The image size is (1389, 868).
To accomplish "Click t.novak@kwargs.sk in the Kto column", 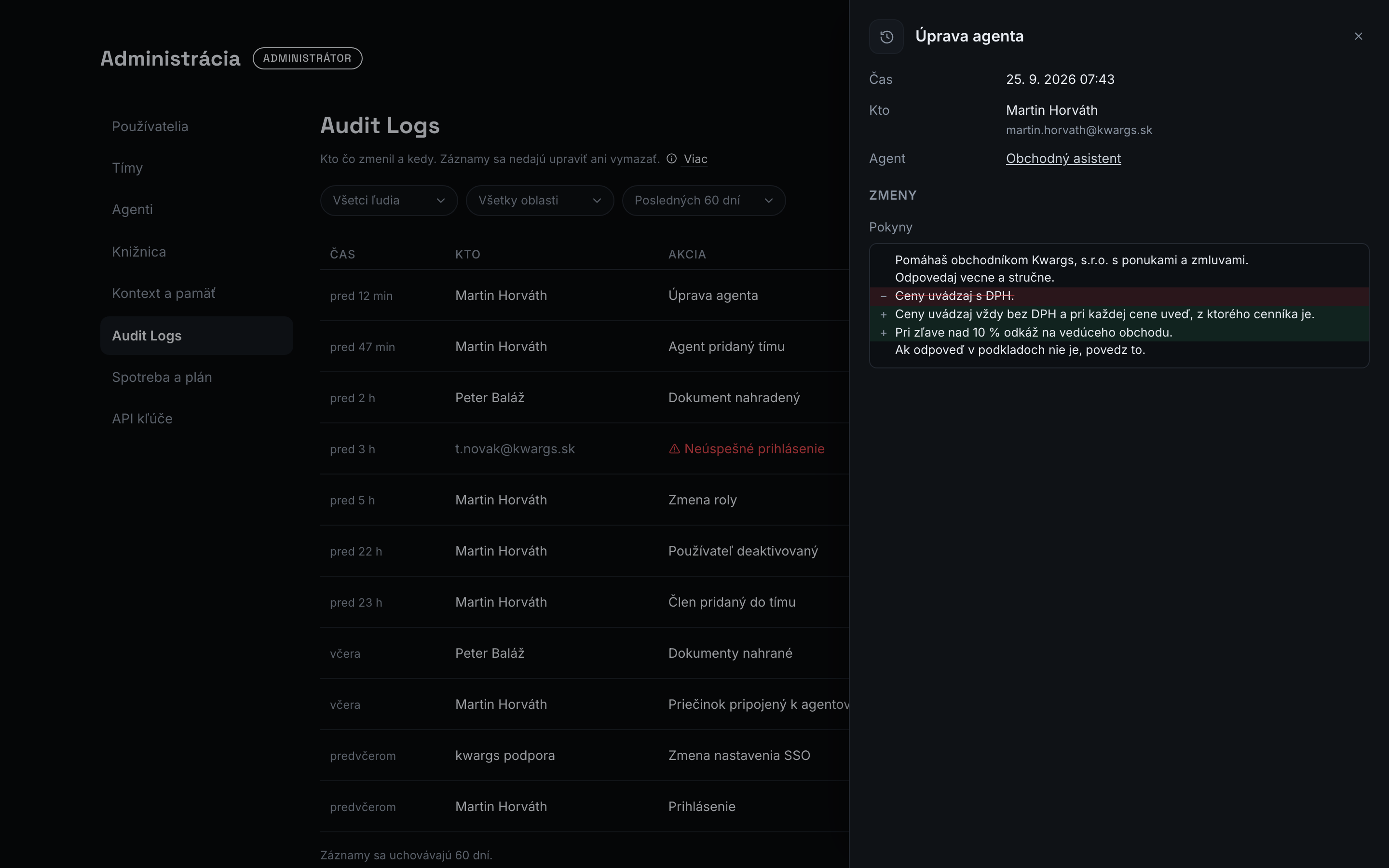I will pyautogui.click(x=515, y=449).
